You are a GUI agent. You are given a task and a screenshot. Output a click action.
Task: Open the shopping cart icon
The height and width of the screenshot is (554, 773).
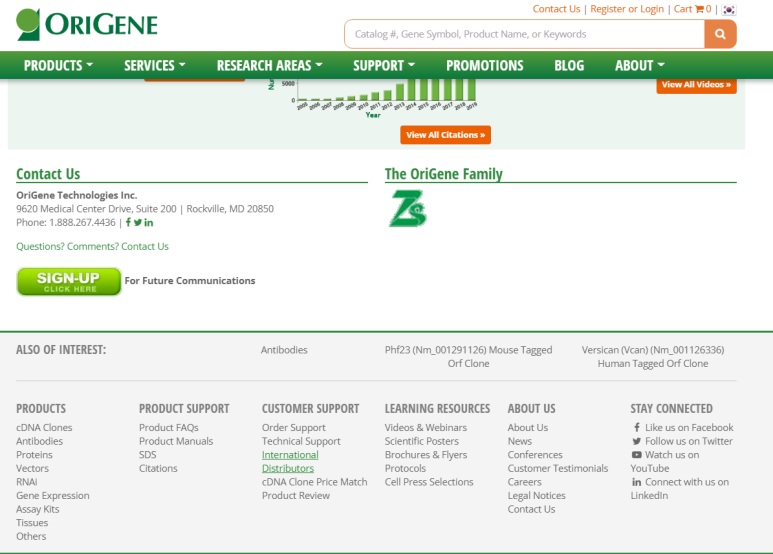pos(699,9)
